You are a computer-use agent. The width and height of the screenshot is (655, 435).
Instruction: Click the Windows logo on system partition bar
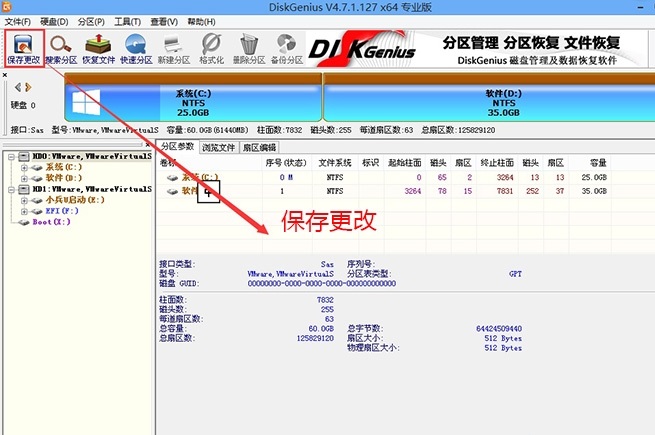point(86,102)
